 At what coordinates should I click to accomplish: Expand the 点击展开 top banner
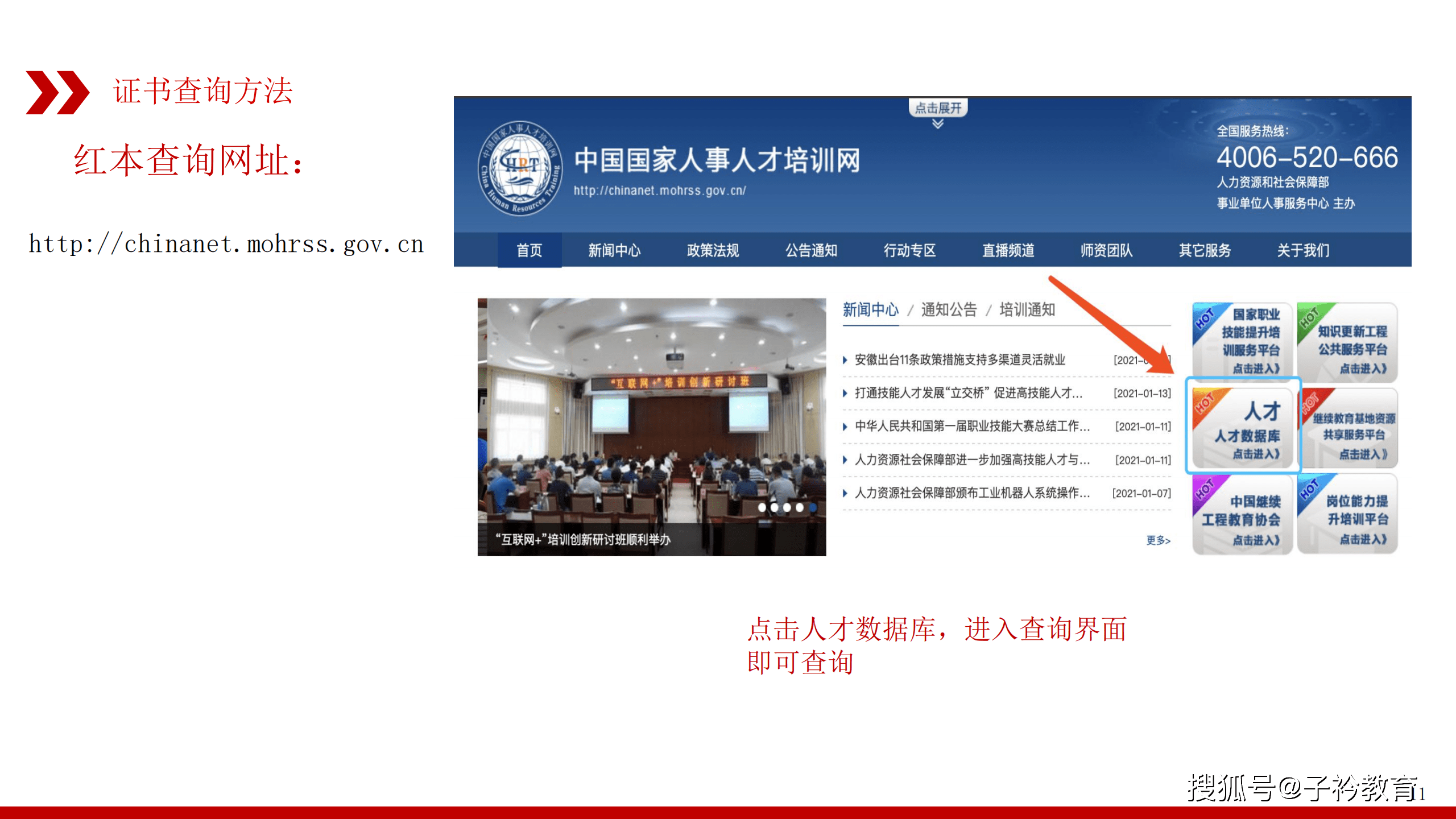(x=938, y=108)
